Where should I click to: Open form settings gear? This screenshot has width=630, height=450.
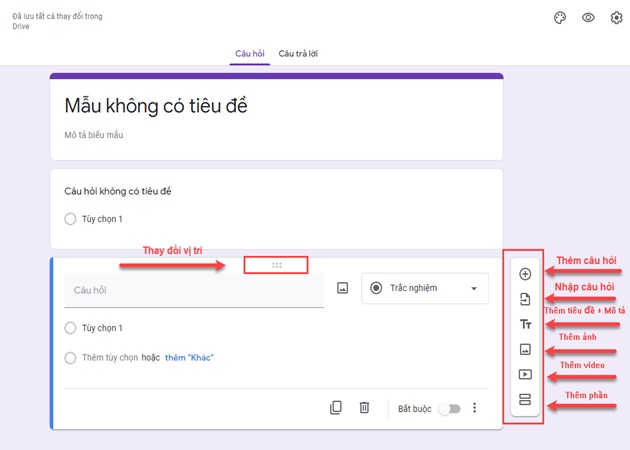pos(616,18)
